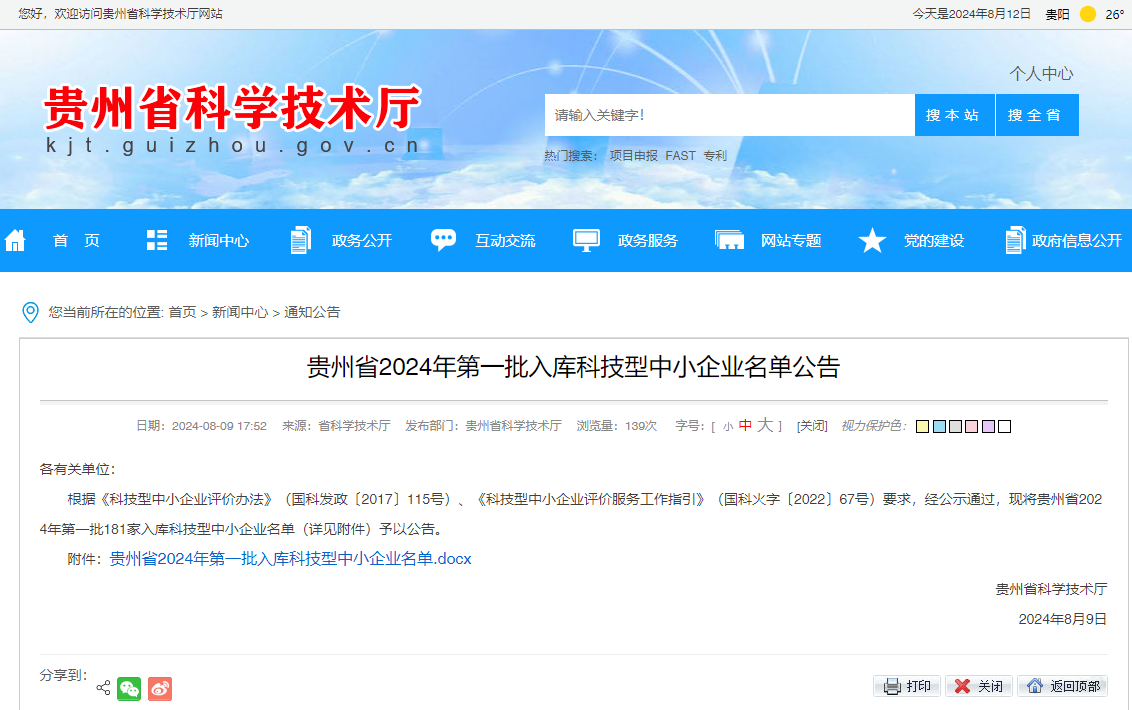Click the 党的建设 star icon
The width and height of the screenshot is (1132, 710).
click(x=872, y=240)
